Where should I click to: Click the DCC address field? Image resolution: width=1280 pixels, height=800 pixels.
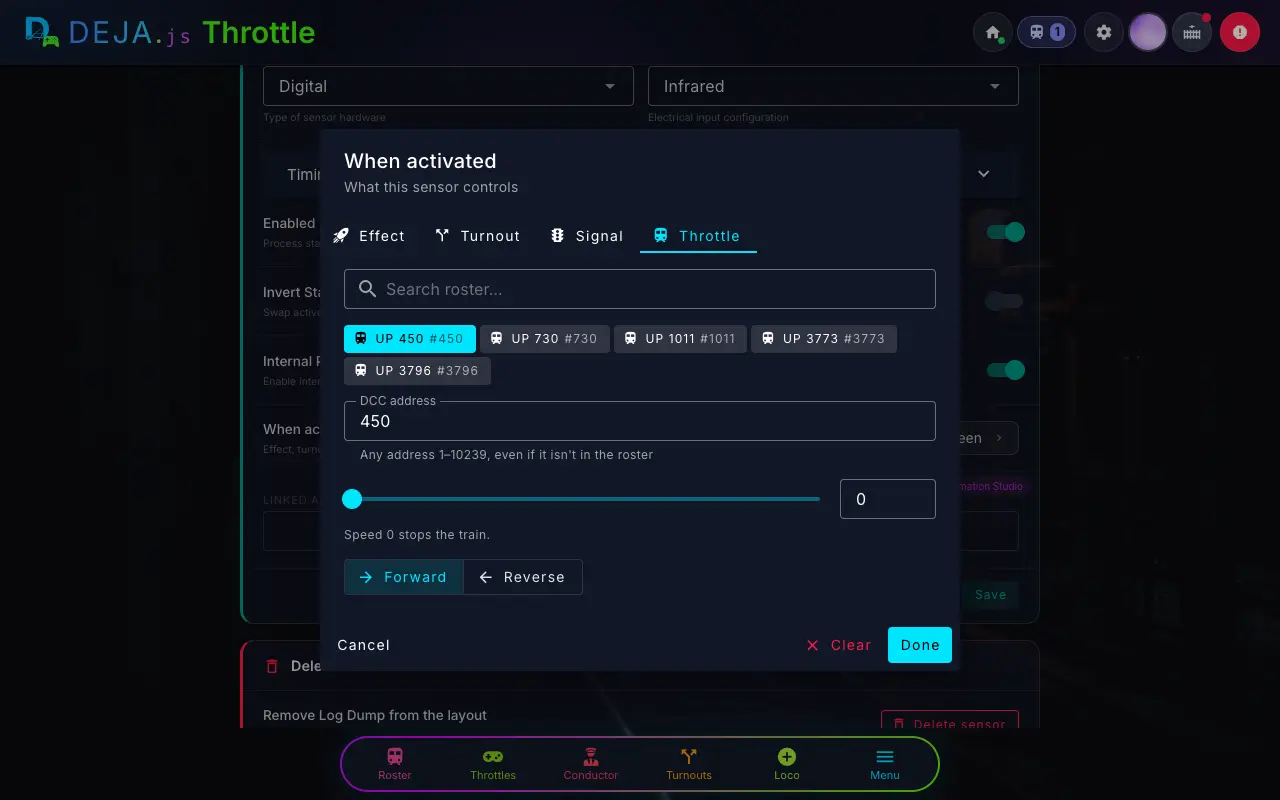(640, 421)
